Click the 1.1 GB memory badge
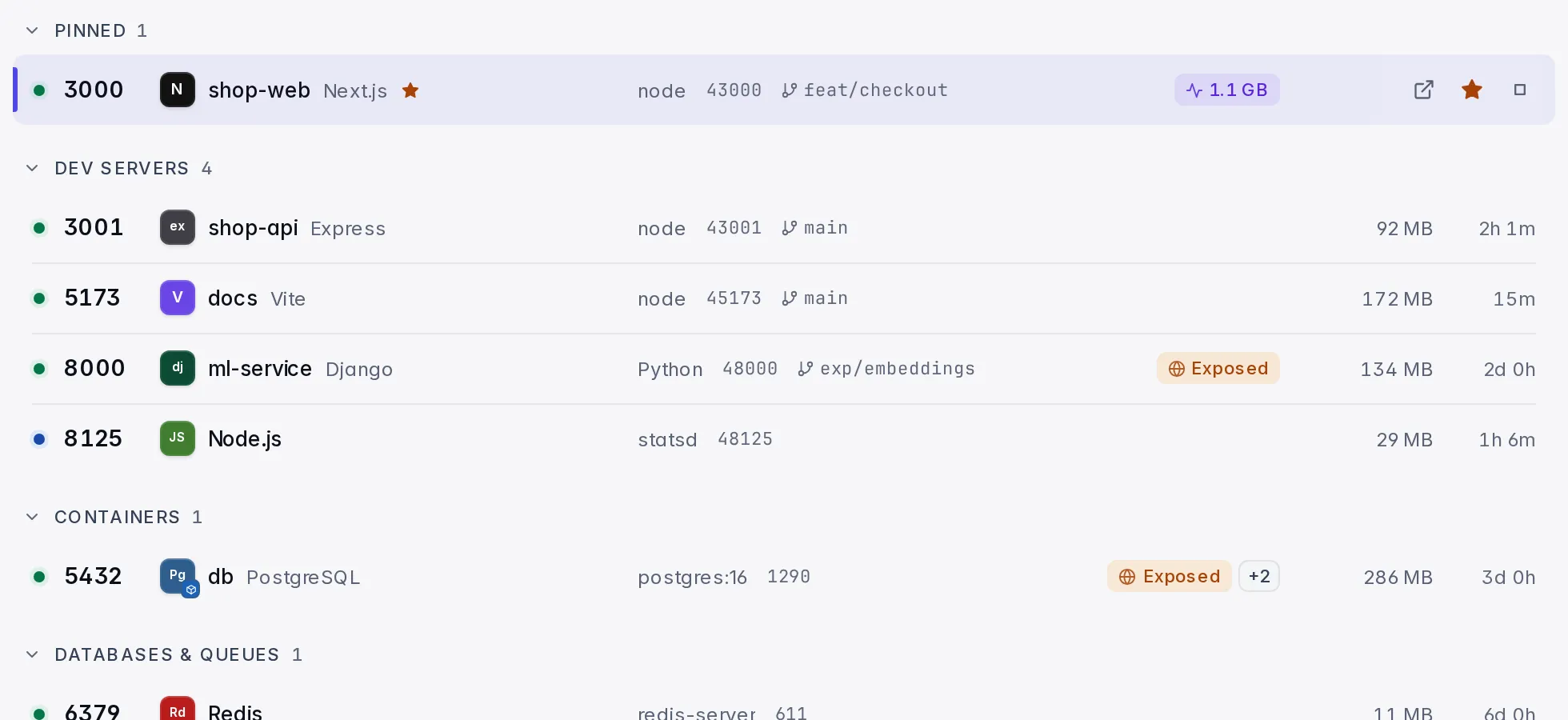The image size is (1568, 720). coord(1227,90)
